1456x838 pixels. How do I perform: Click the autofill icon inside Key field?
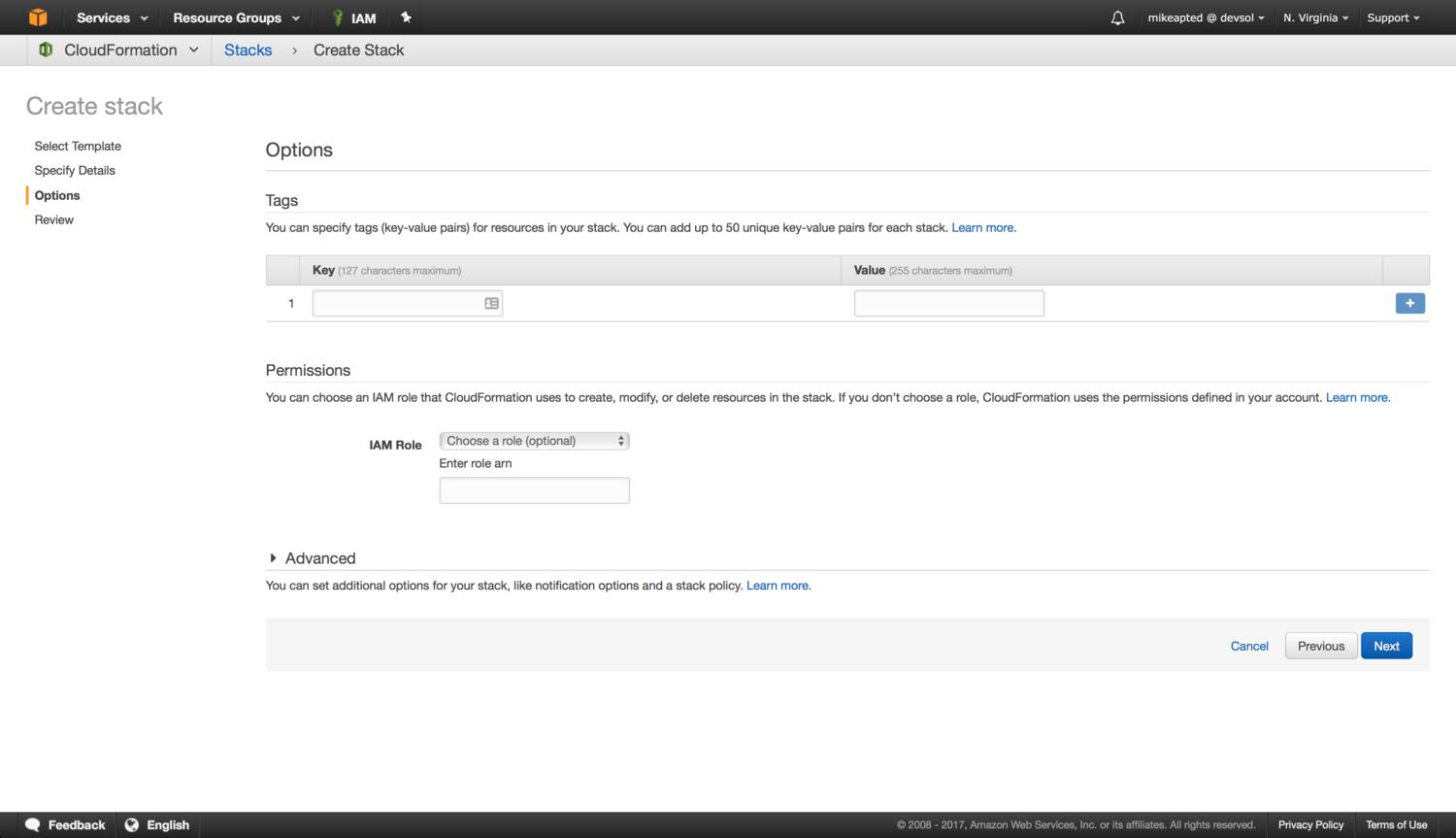point(491,303)
